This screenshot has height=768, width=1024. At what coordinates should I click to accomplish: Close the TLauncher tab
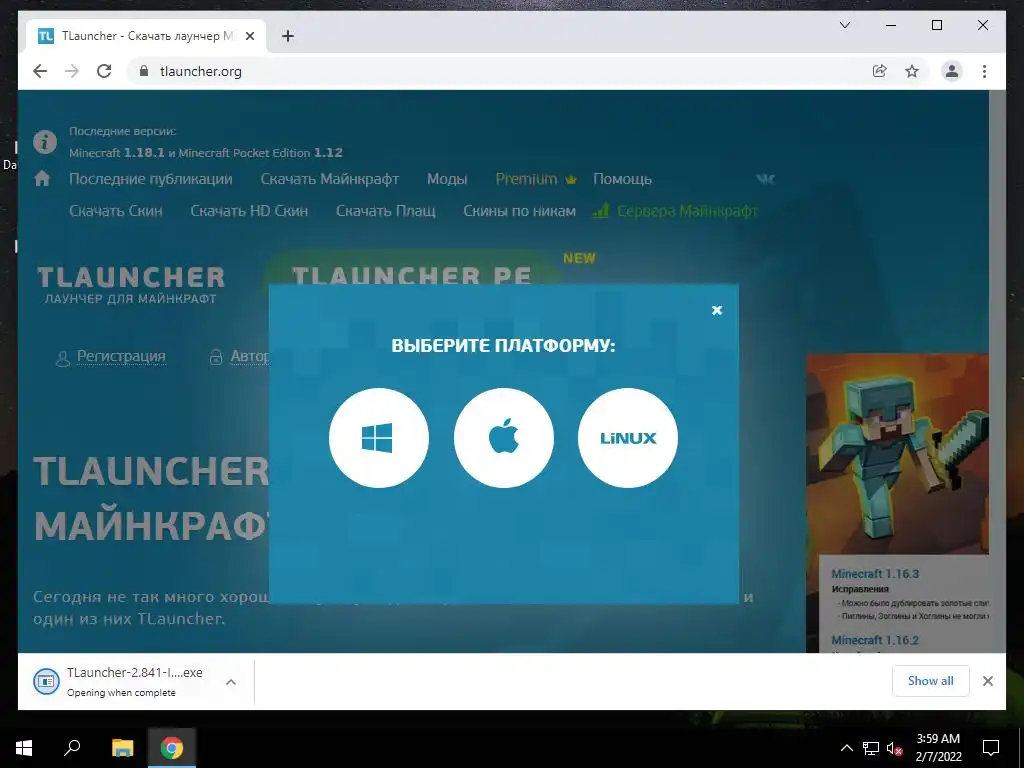(249, 36)
